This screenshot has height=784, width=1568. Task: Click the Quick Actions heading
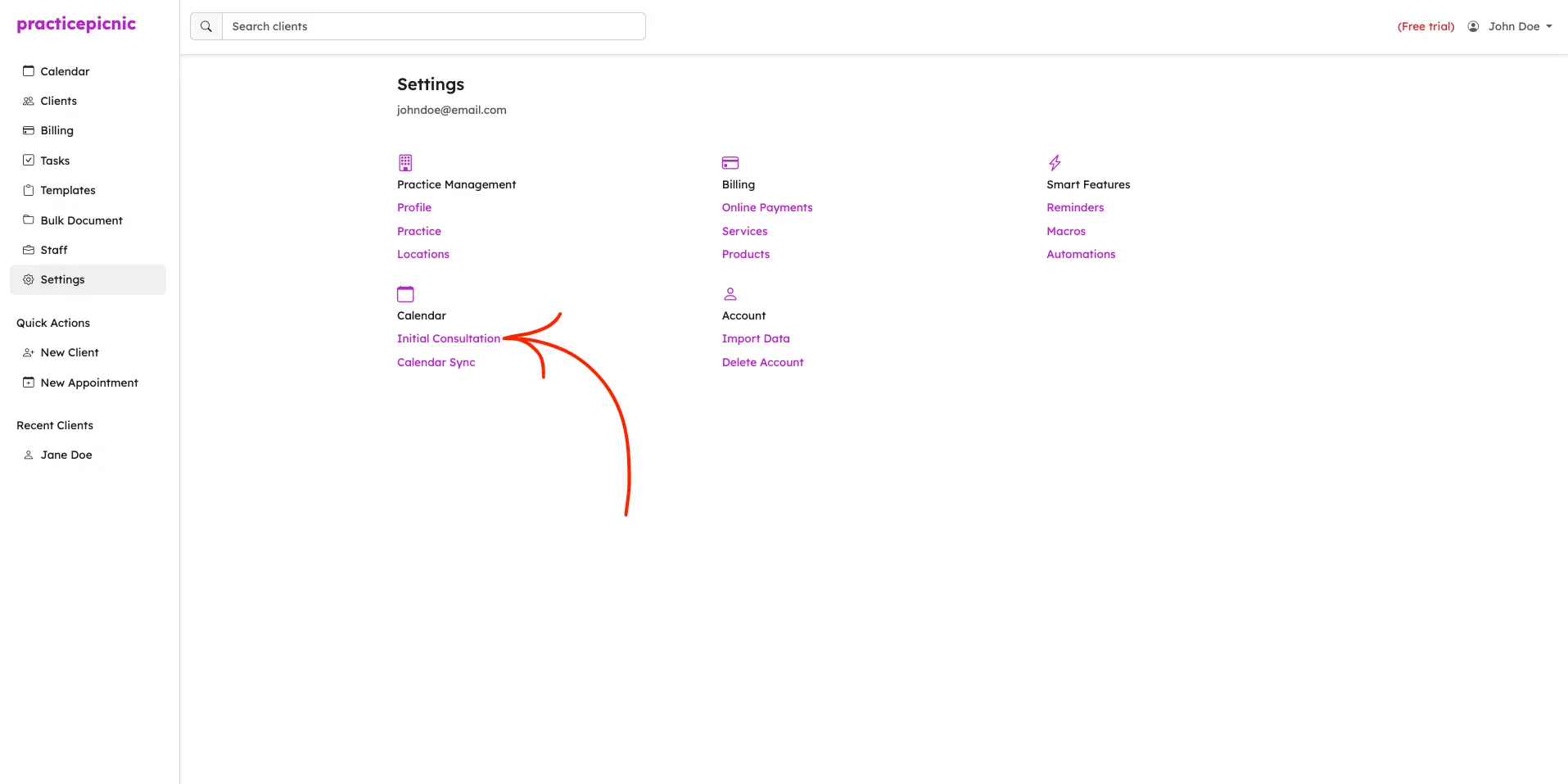click(x=53, y=323)
